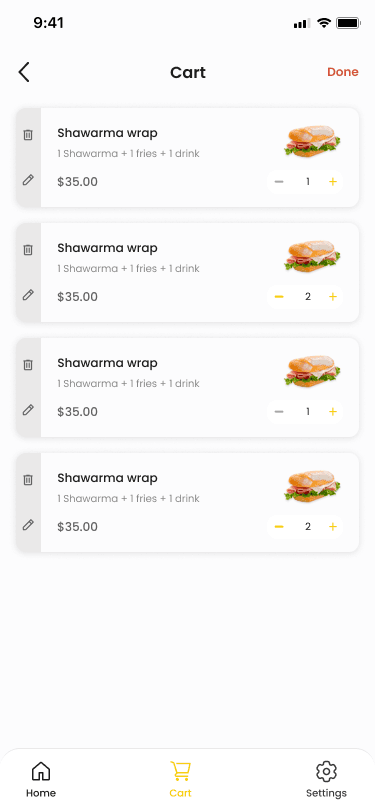Increase quantity of first cart item
The image size is (375, 812).
pyautogui.click(x=333, y=182)
